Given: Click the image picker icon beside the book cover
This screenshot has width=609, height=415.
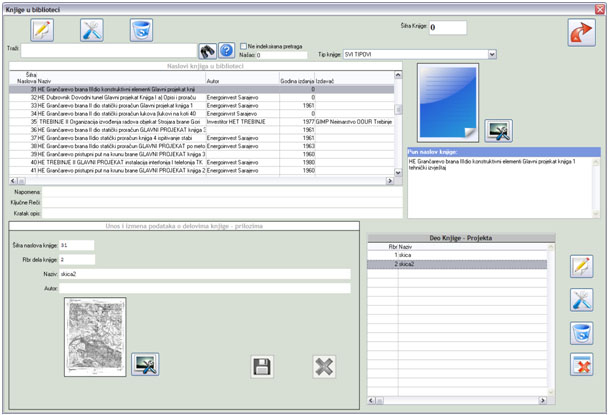Looking at the screenshot, I should click(498, 131).
